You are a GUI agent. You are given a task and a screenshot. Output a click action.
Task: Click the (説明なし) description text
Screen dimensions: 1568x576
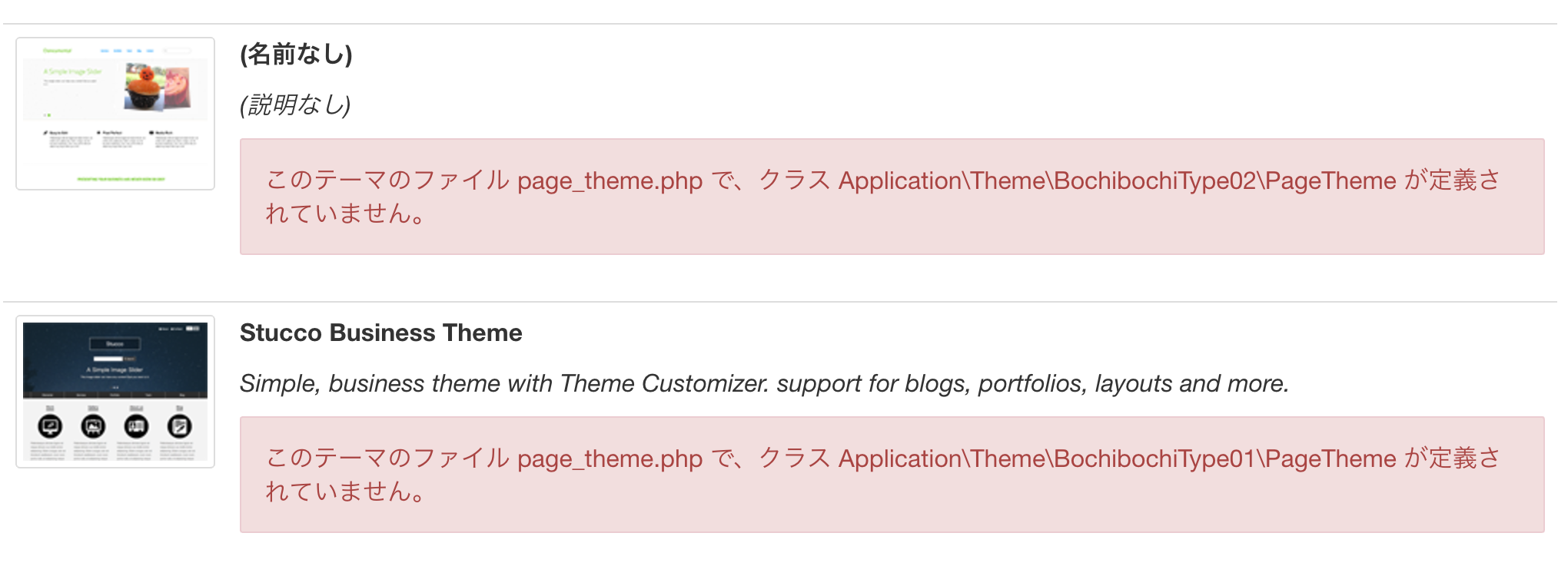click(x=295, y=104)
